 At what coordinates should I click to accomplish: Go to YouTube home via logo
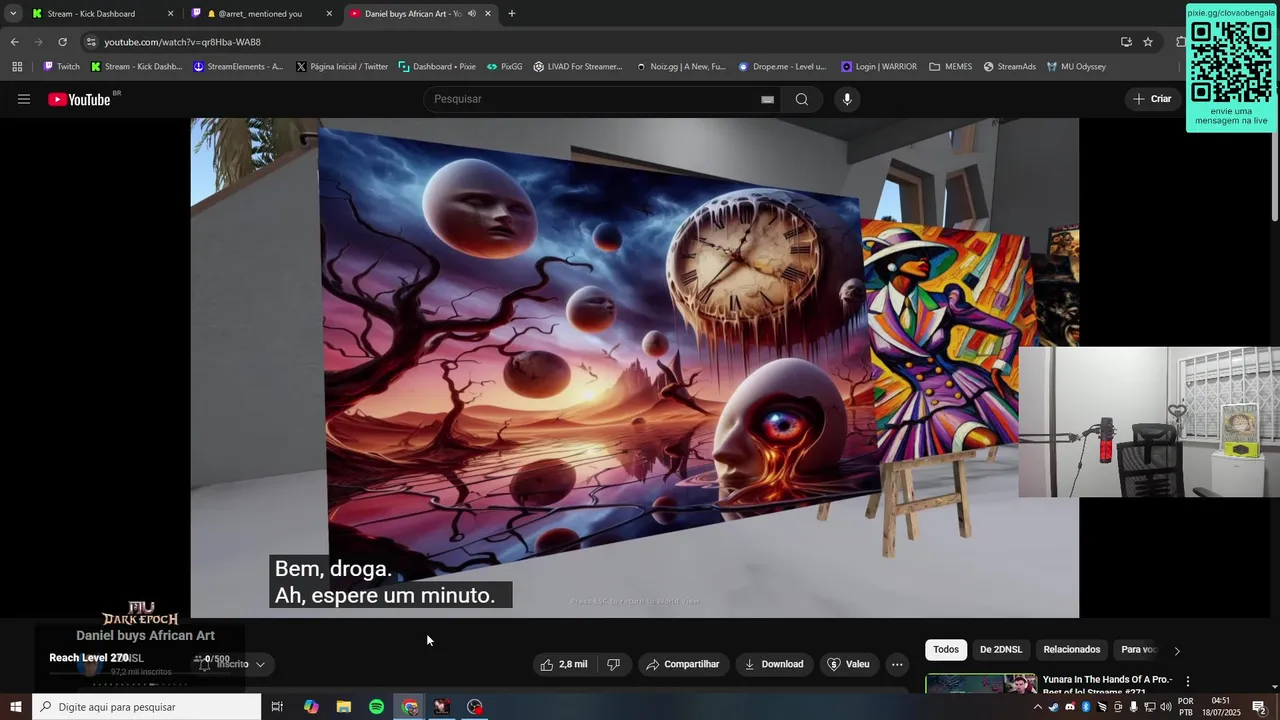79,99
